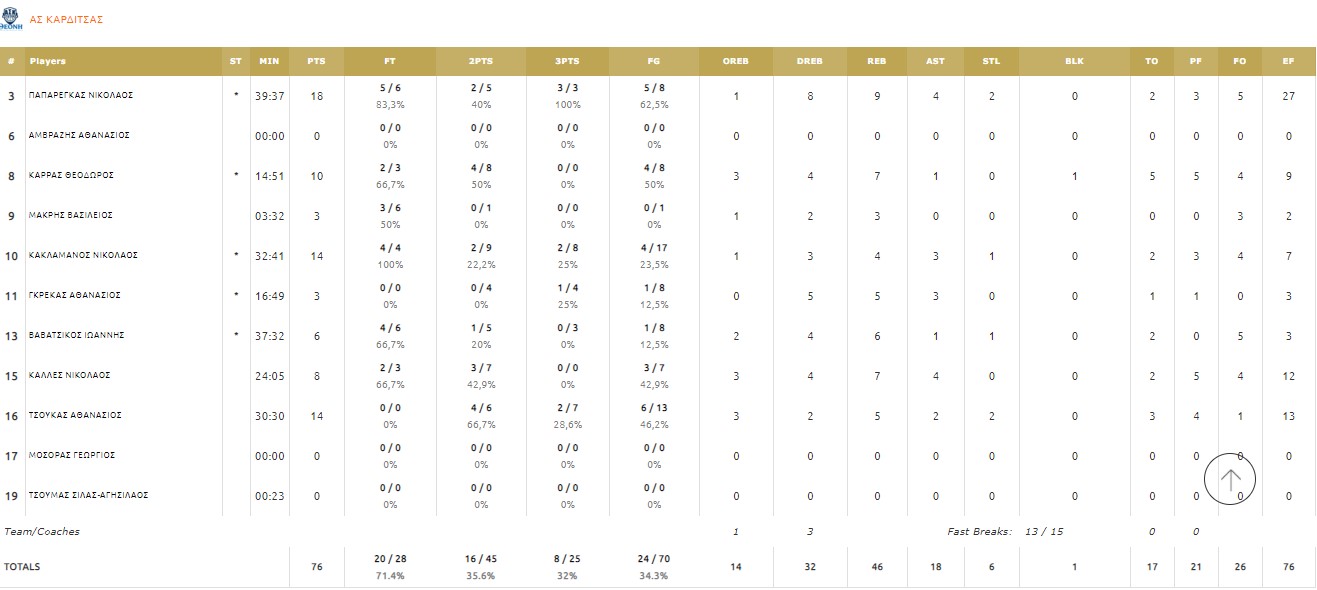Image resolution: width=1317 pixels, height=590 pixels.
Task: Click the MIN column header
Action: pyautogui.click(x=269, y=61)
